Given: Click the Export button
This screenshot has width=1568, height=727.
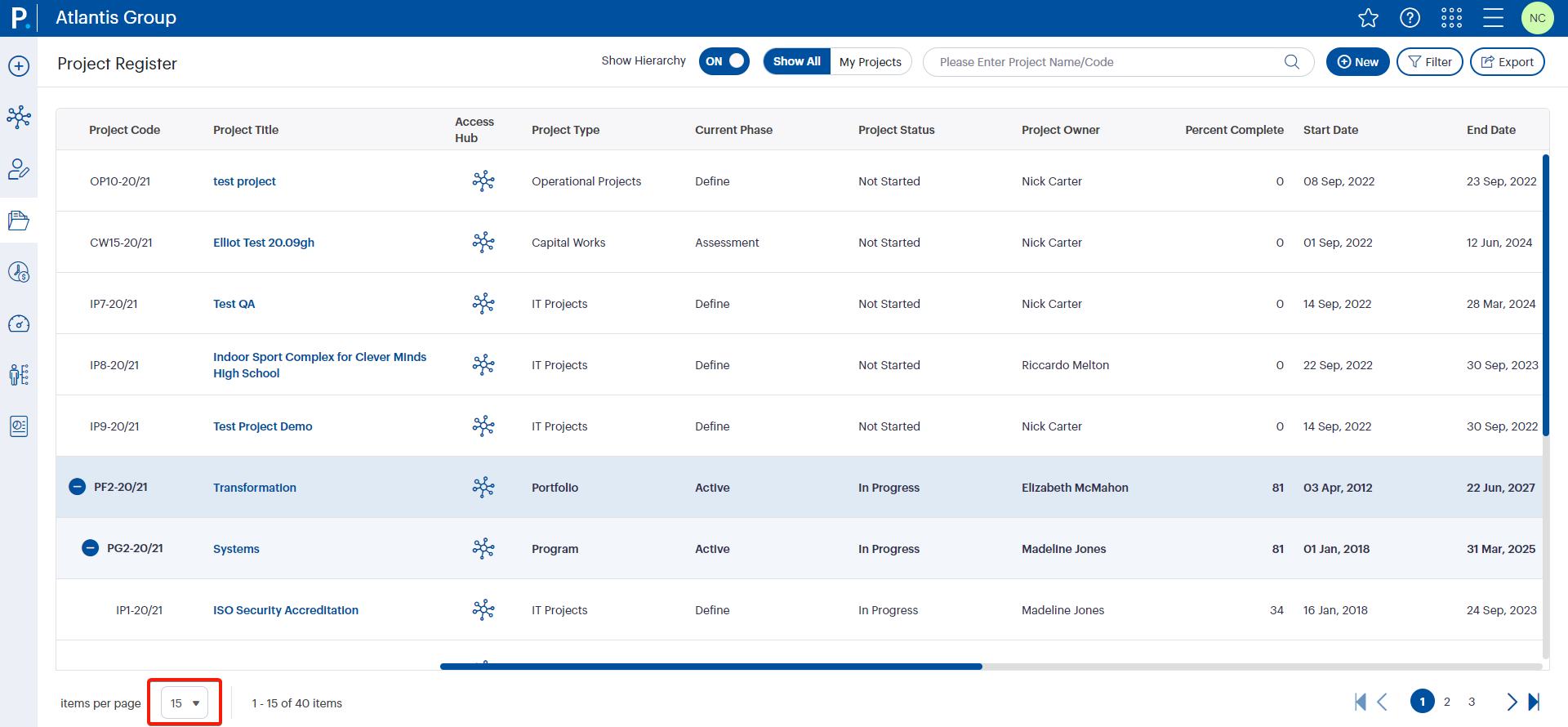Looking at the screenshot, I should pyautogui.click(x=1508, y=62).
